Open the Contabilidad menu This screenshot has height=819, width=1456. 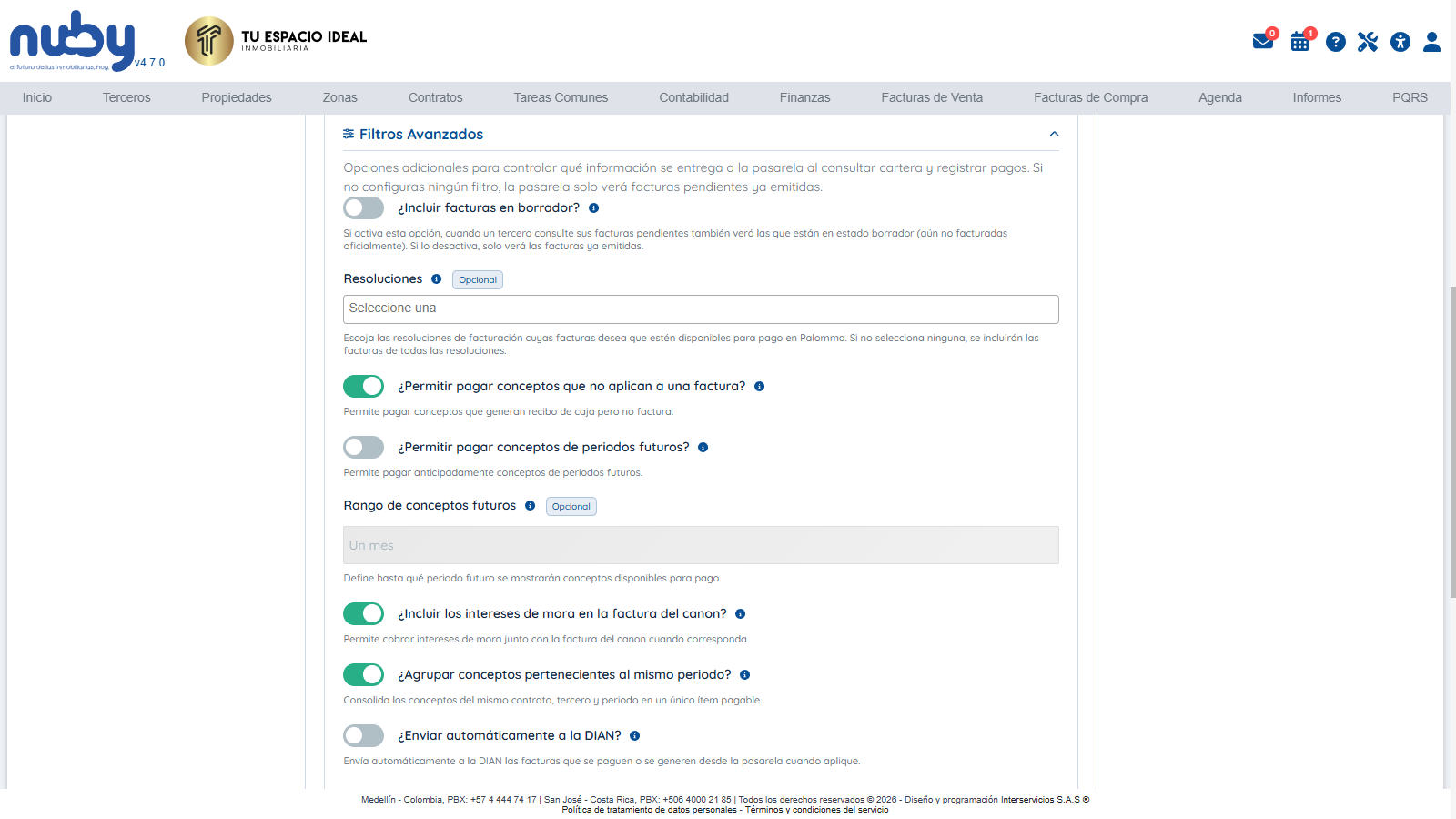(x=693, y=97)
